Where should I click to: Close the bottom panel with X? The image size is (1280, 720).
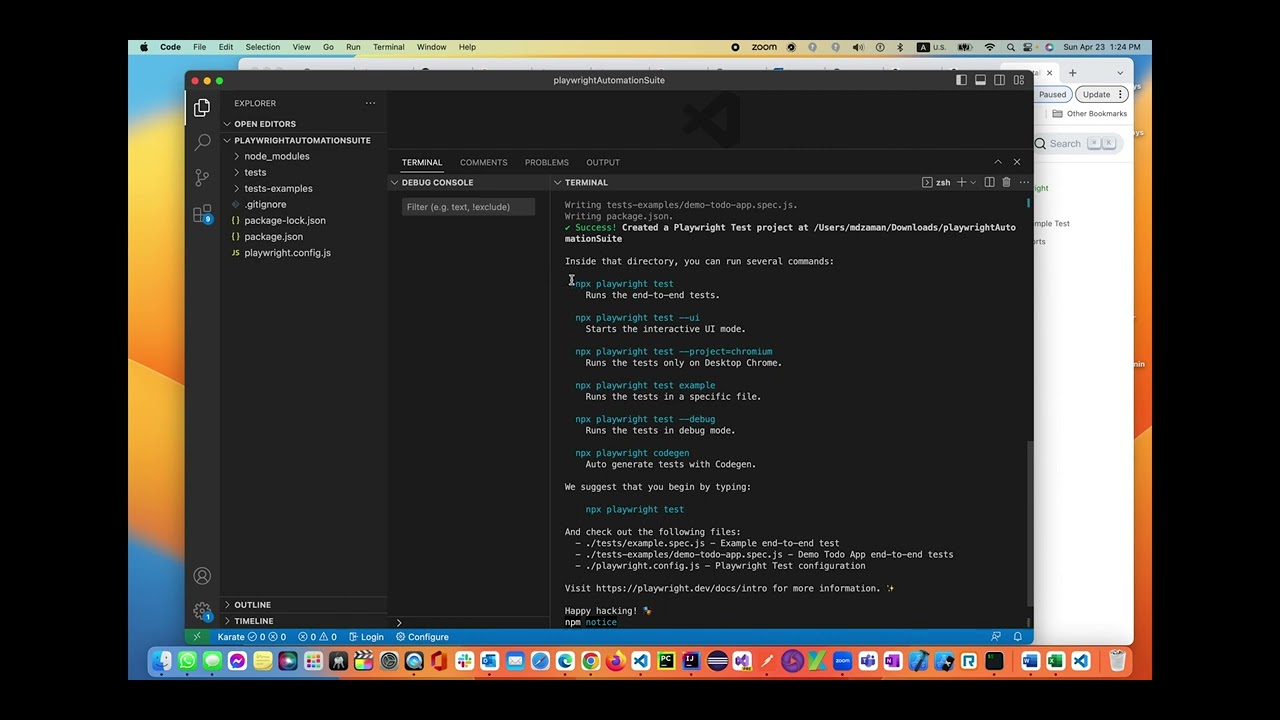click(x=1017, y=162)
